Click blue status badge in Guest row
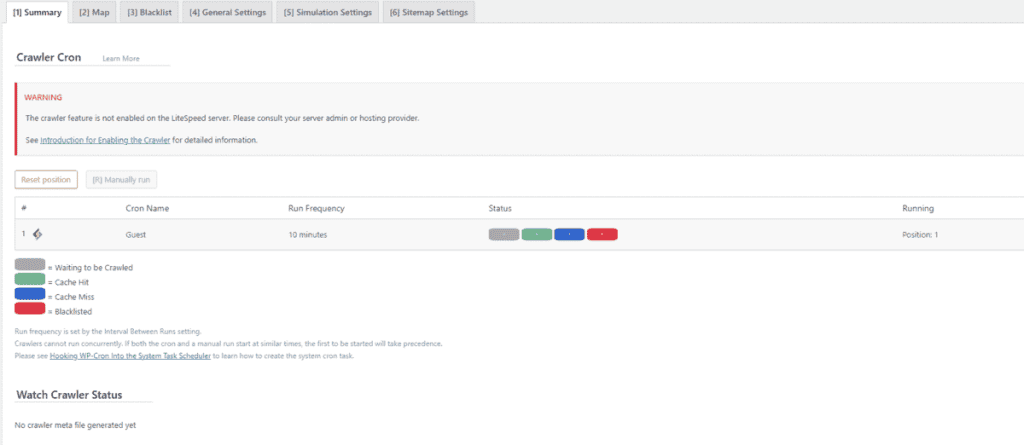Screen dimensions: 1024x445 tap(569, 235)
